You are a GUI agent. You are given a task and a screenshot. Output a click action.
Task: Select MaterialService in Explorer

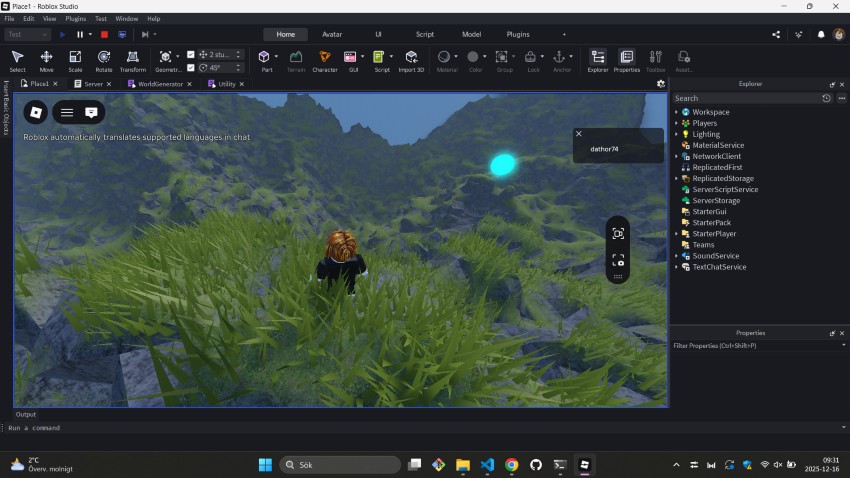(x=718, y=145)
